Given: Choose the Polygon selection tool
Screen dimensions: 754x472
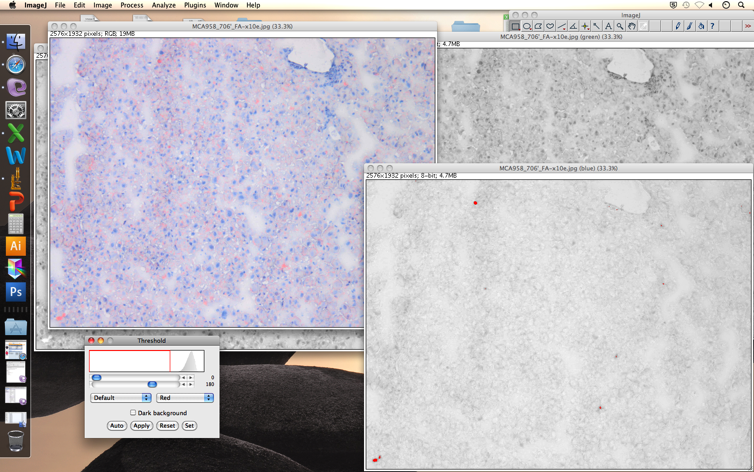Looking at the screenshot, I should tap(539, 26).
